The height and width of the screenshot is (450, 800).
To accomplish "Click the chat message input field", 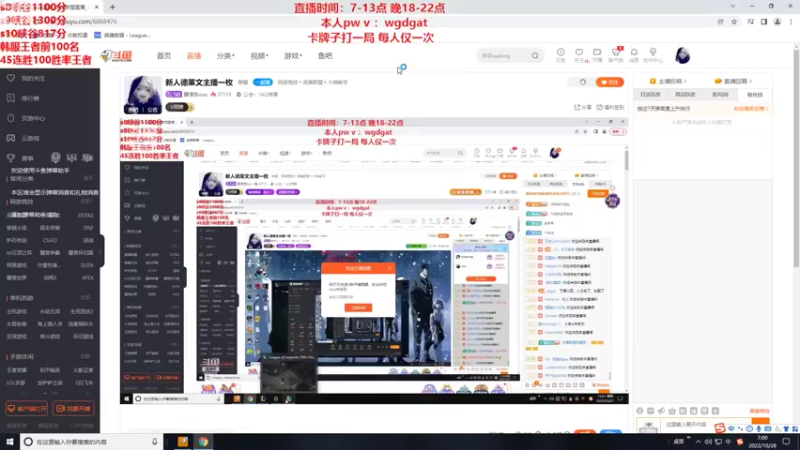I will tap(704, 424).
